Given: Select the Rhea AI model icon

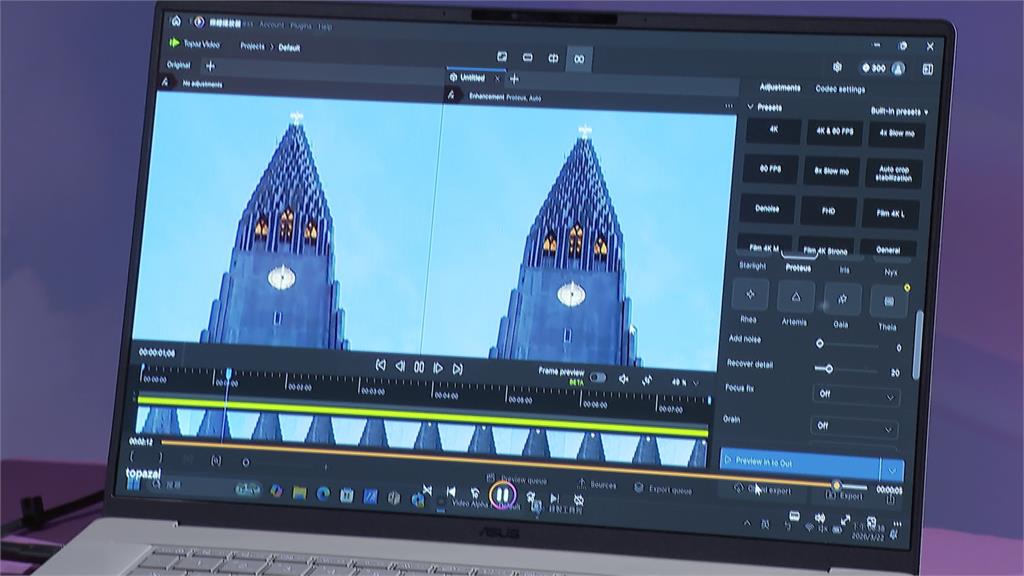Looking at the screenshot, I should (x=750, y=296).
